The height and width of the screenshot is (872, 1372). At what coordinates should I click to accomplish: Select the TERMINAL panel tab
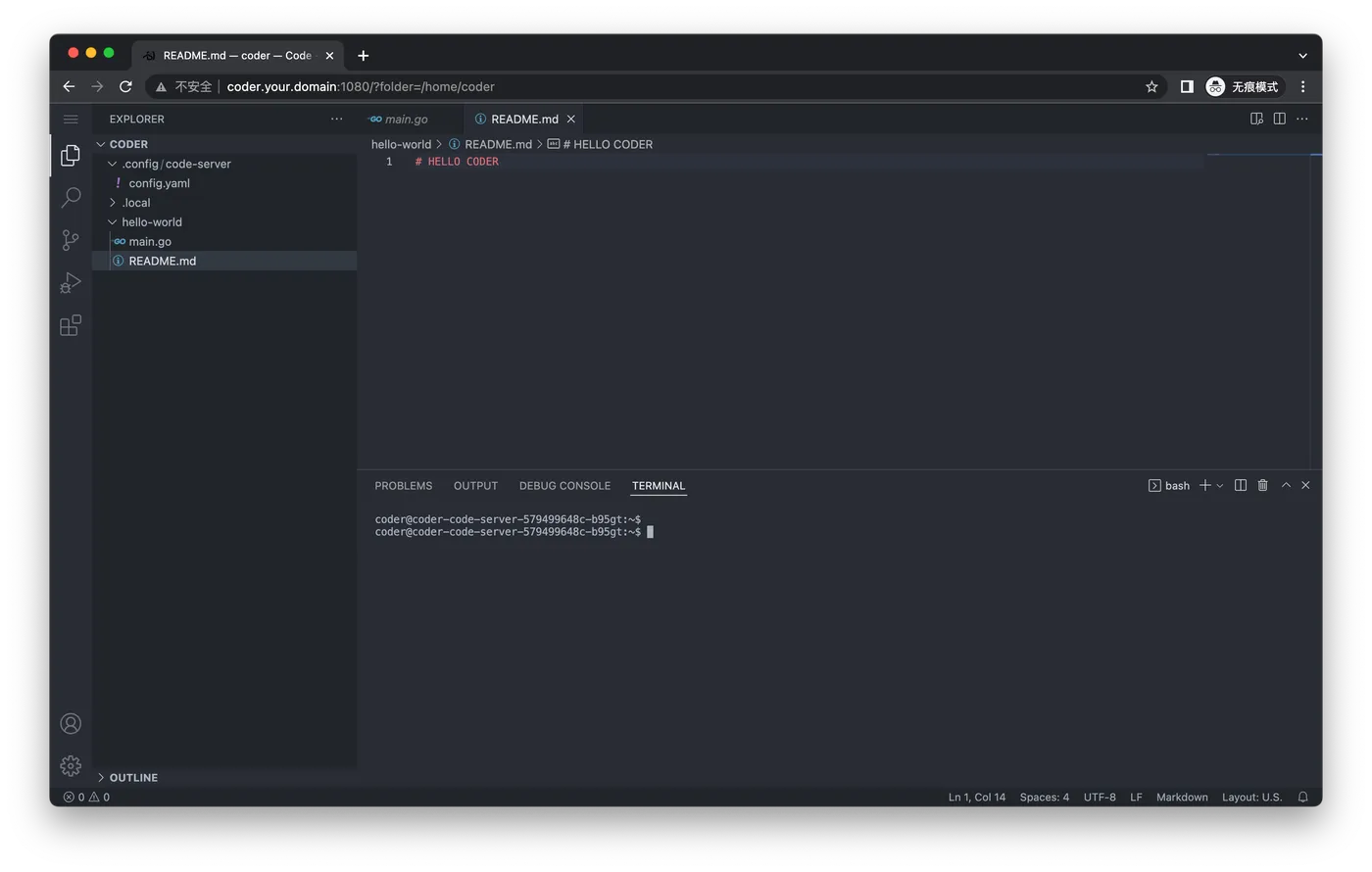659,486
